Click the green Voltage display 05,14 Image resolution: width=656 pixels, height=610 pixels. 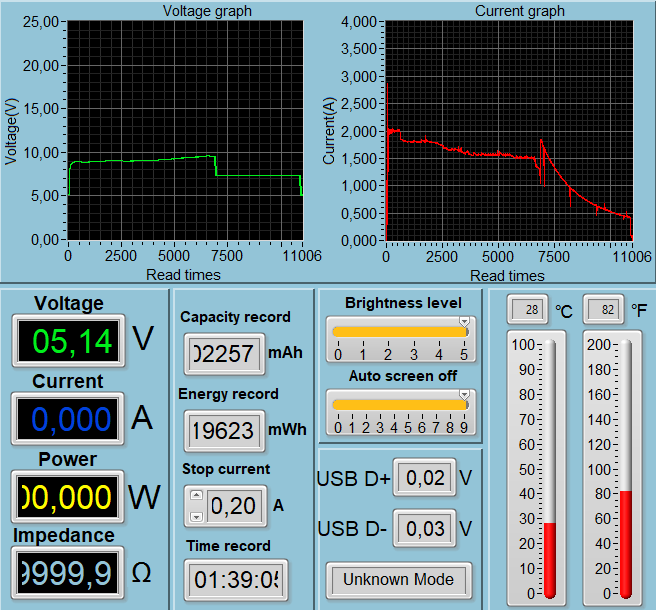coord(68,341)
